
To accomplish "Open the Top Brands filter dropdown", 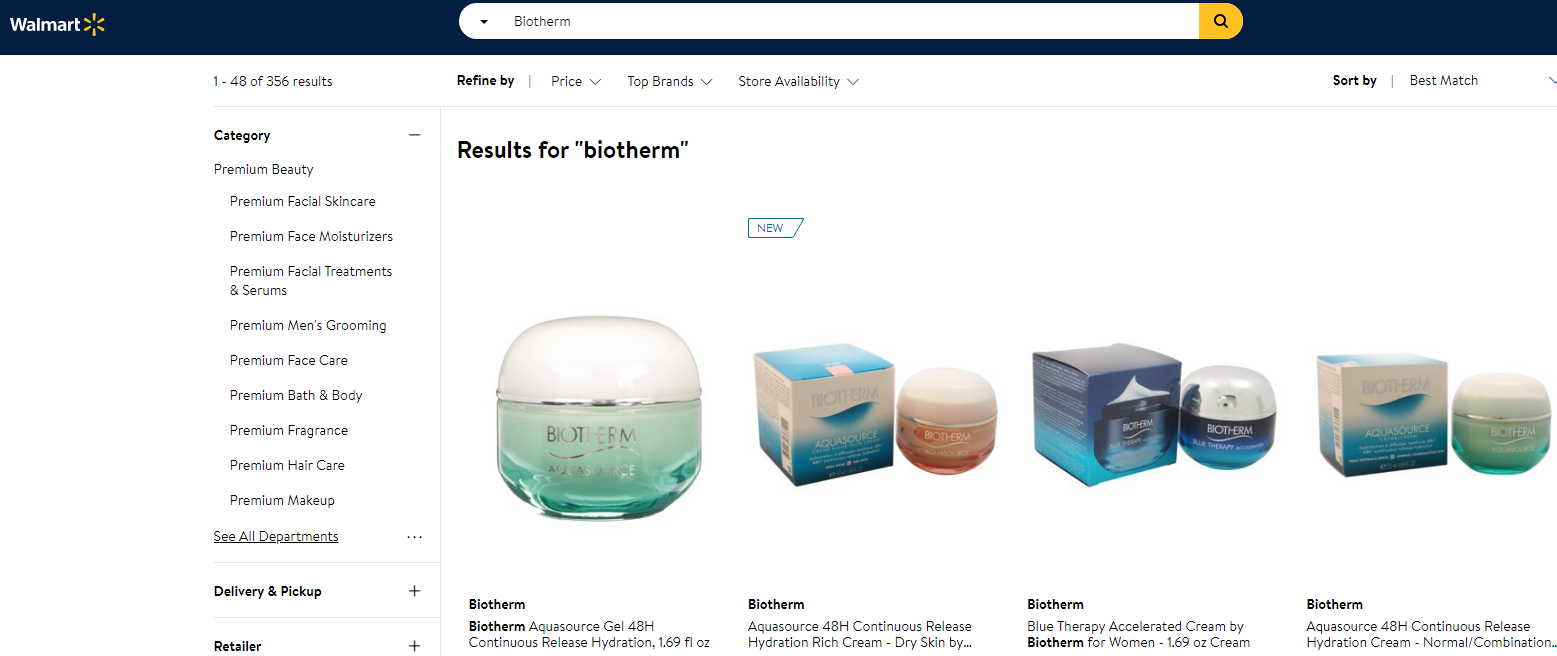I will (x=670, y=82).
